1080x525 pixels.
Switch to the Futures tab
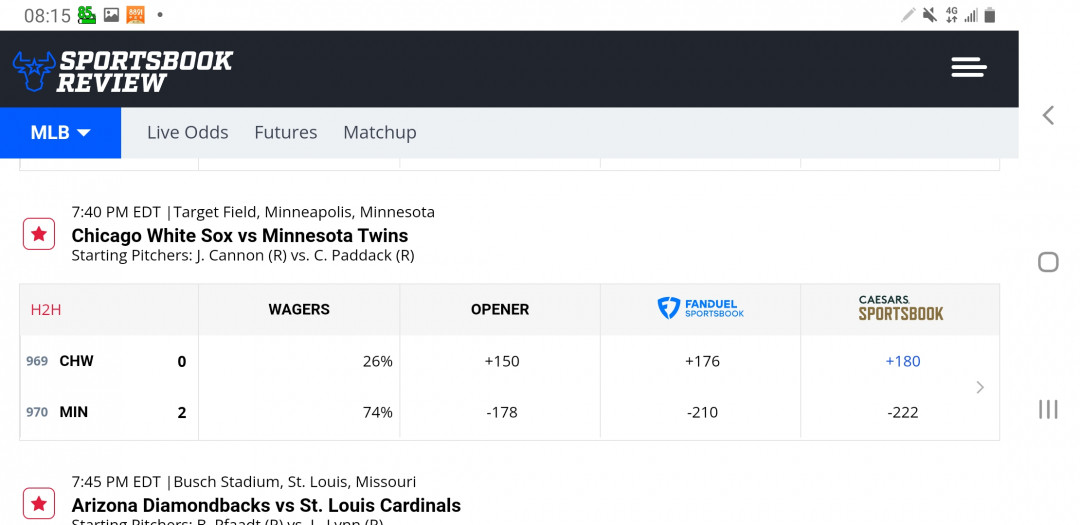tap(286, 132)
